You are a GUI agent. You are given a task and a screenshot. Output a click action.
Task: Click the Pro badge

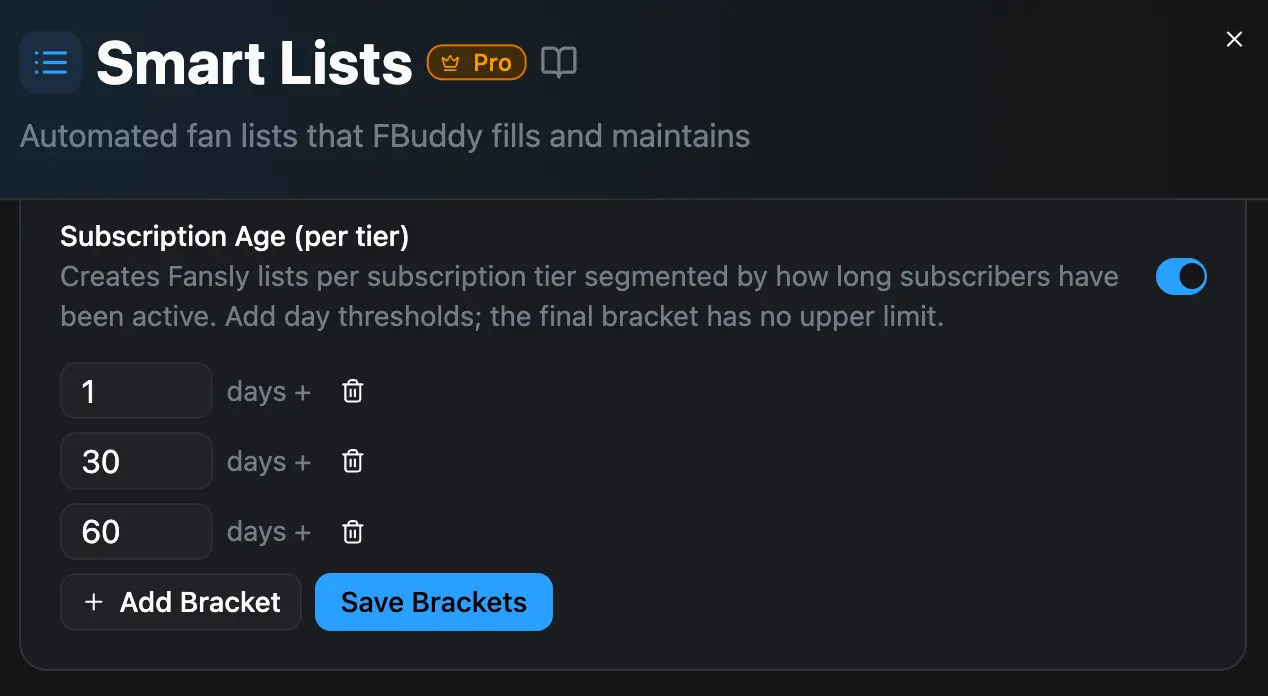[476, 61]
